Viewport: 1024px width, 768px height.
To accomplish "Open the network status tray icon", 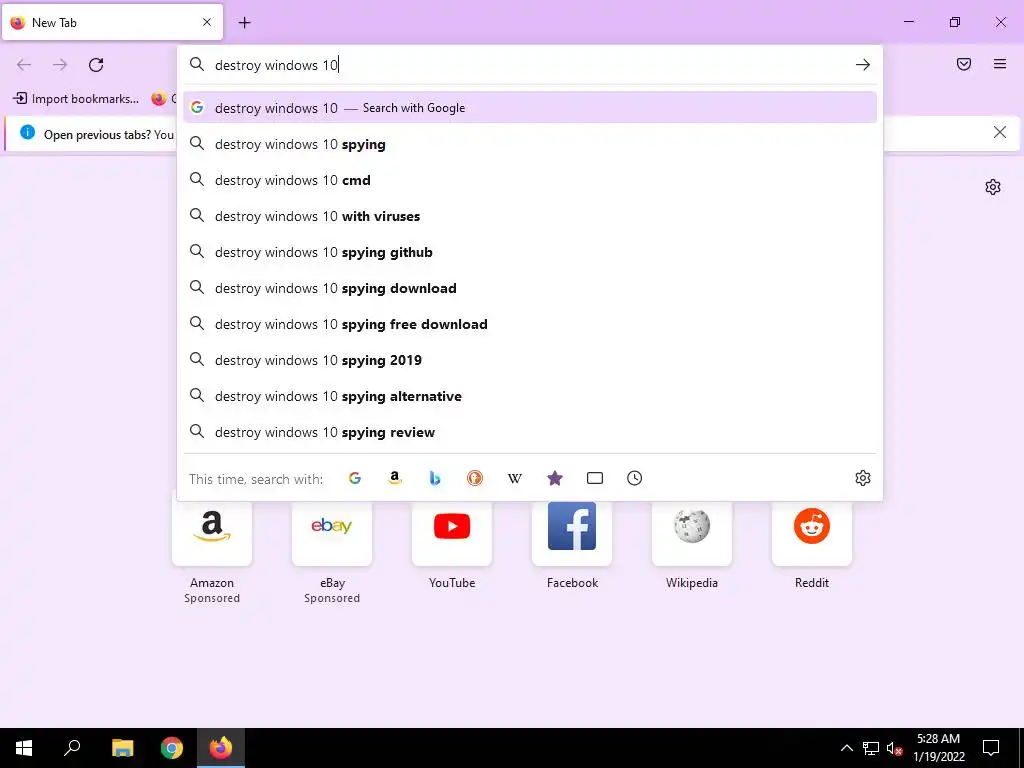I will coord(871,748).
